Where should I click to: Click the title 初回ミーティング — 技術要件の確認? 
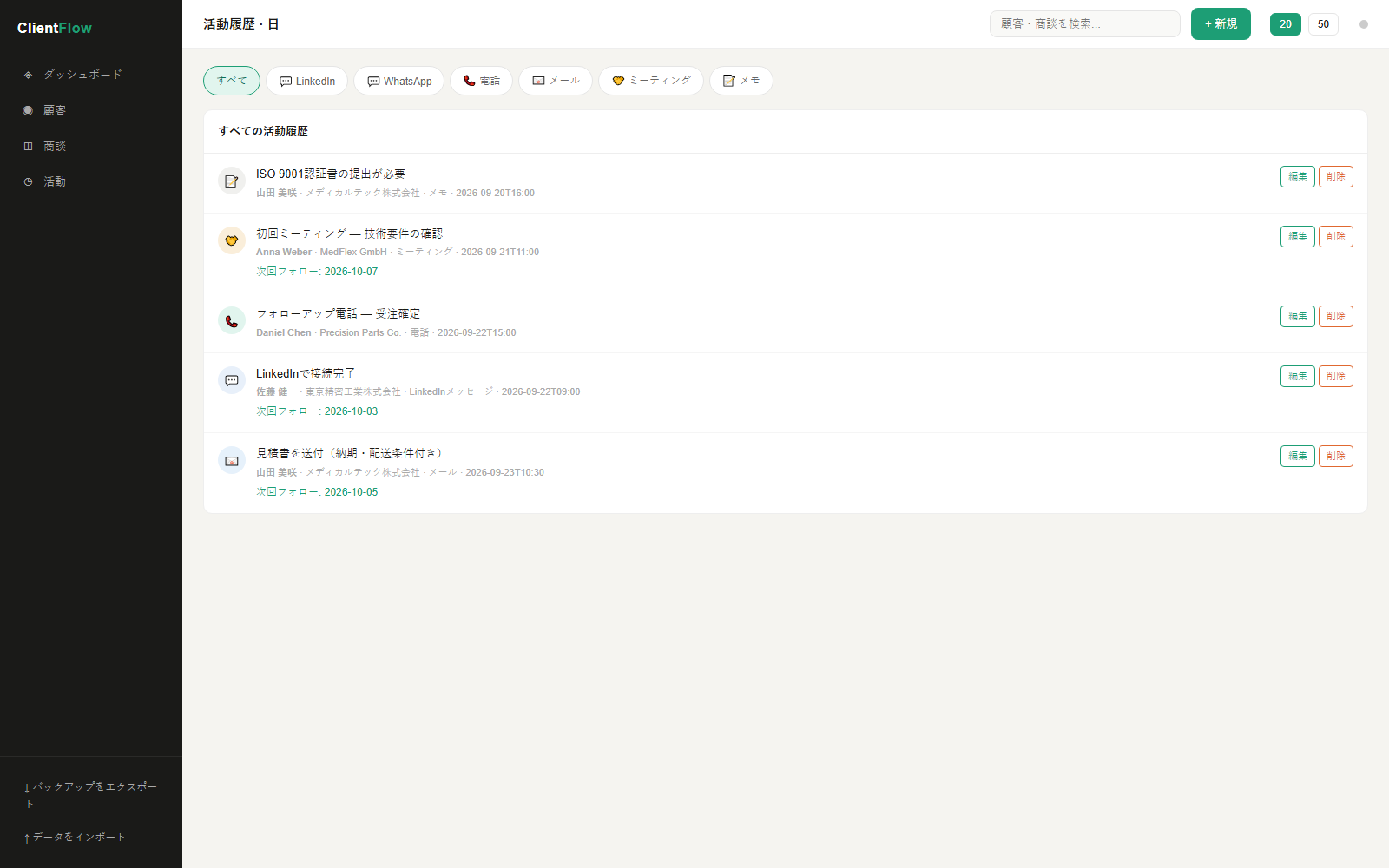(349, 233)
